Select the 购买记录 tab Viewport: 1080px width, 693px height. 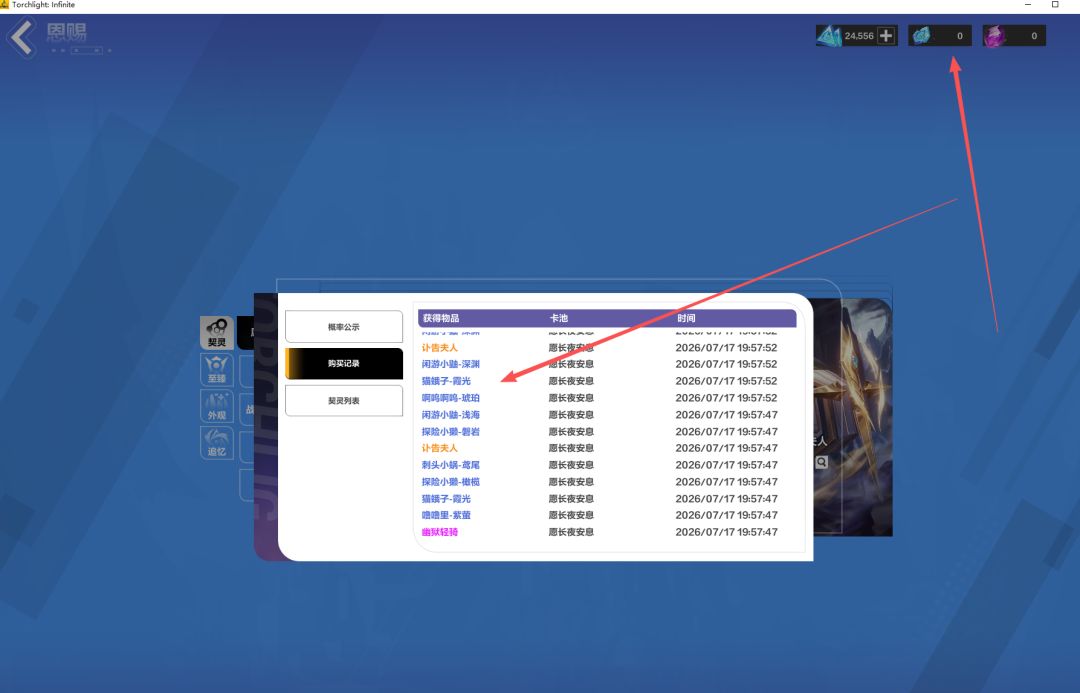[344, 363]
